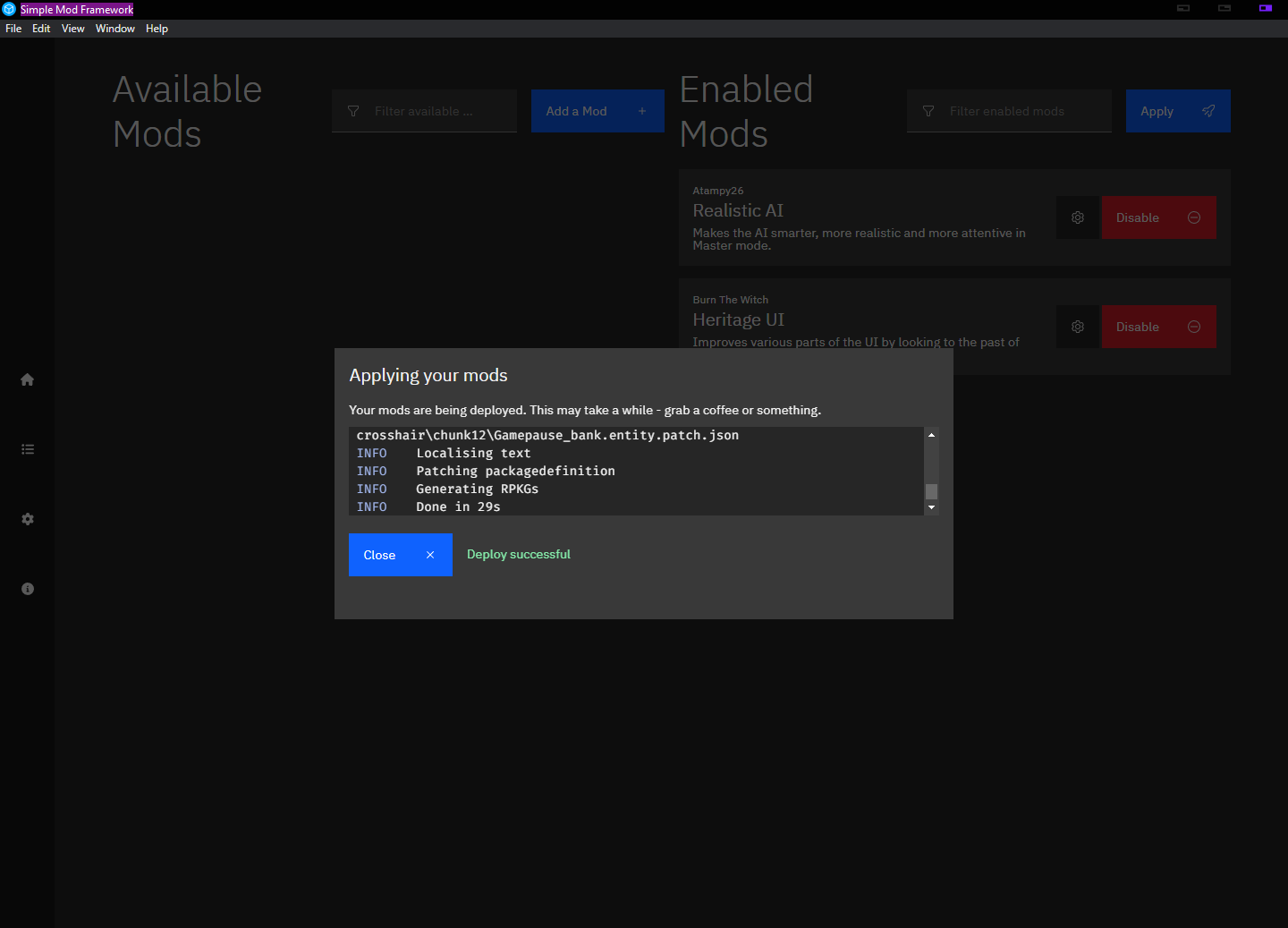Close the Applying your mods dialog
Screen dimensions: 1288x928
[400, 554]
